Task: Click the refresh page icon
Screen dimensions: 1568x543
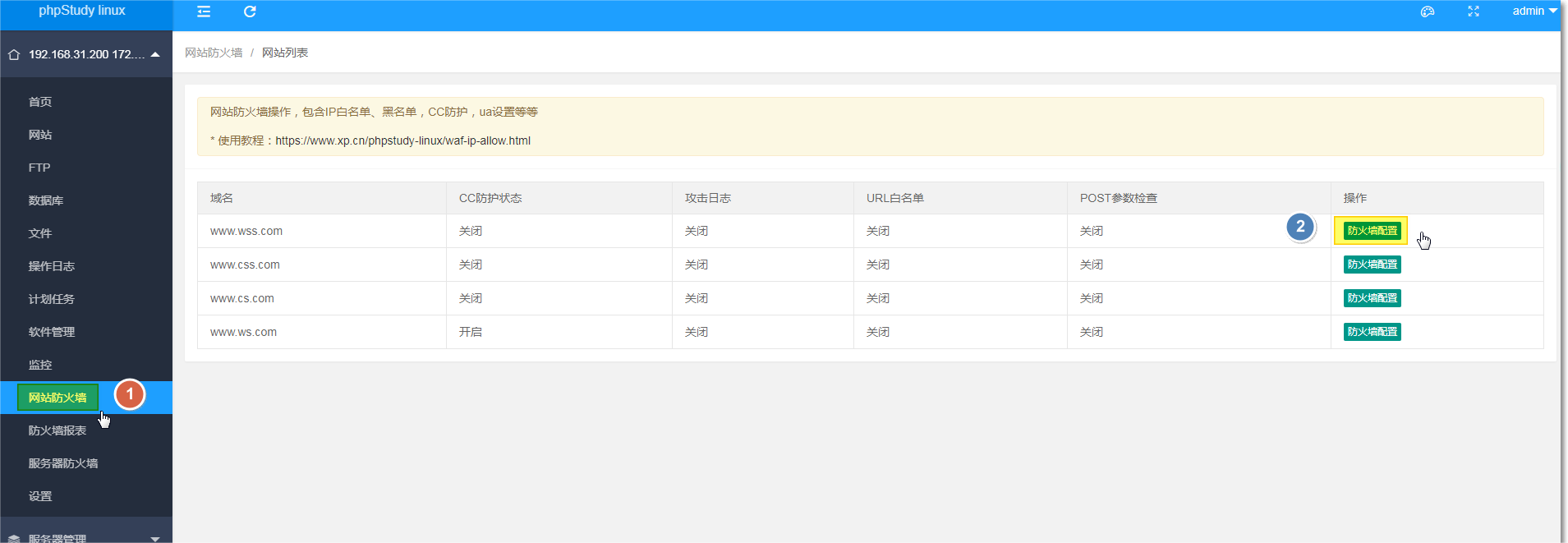Action: pyautogui.click(x=250, y=12)
